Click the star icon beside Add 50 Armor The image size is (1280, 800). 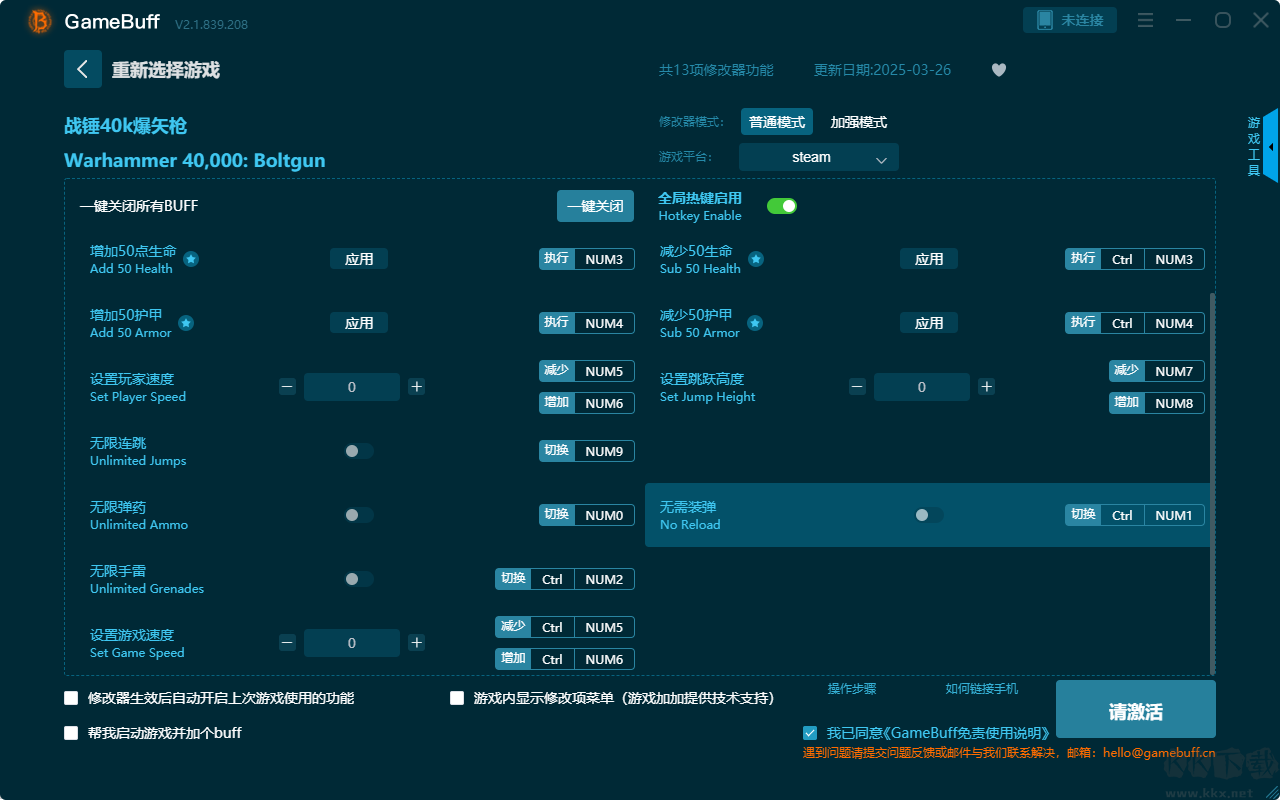[x=186, y=323]
